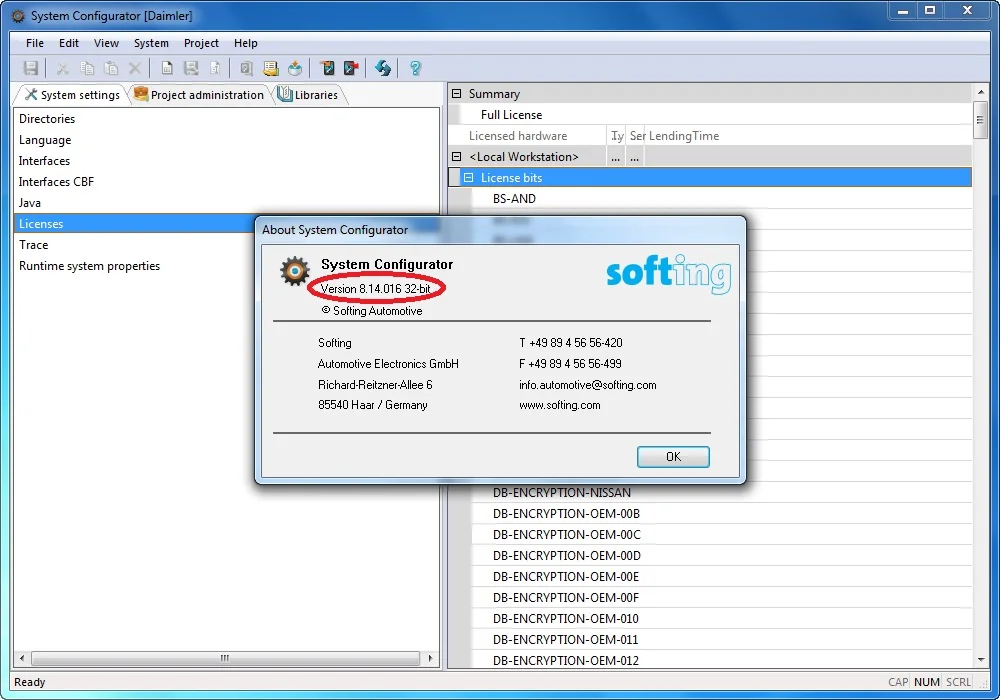Screen dimensions: 1000x700
Task: Click the blue arrows Refresh toolbar icon
Action: [x=383, y=68]
